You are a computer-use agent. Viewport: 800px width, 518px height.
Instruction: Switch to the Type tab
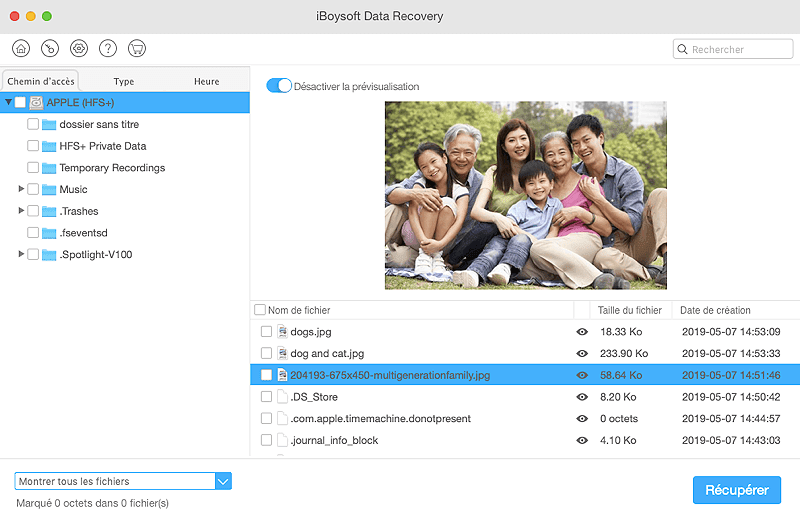point(124,81)
